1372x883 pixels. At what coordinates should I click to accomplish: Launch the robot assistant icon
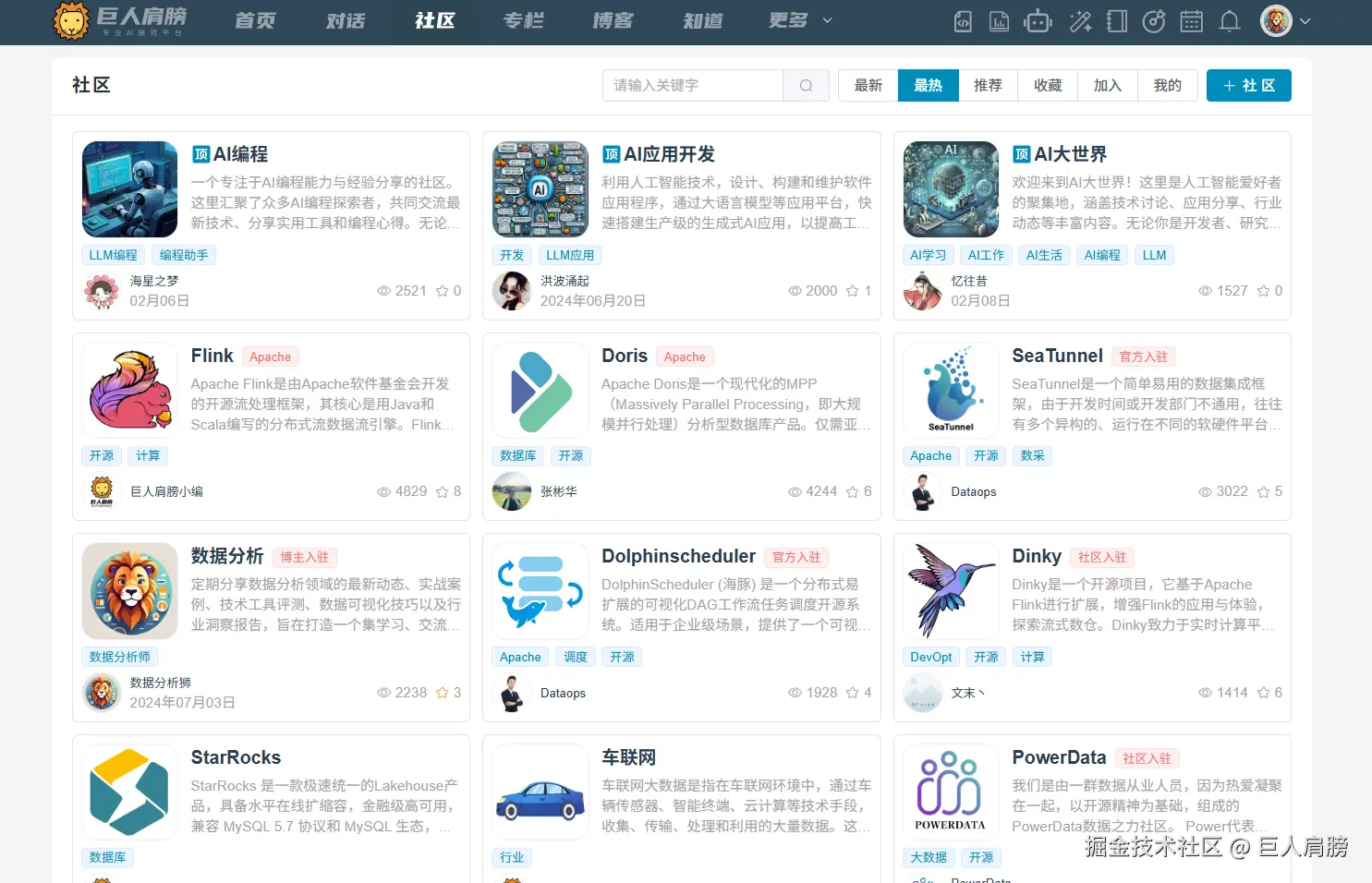point(1038,21)
